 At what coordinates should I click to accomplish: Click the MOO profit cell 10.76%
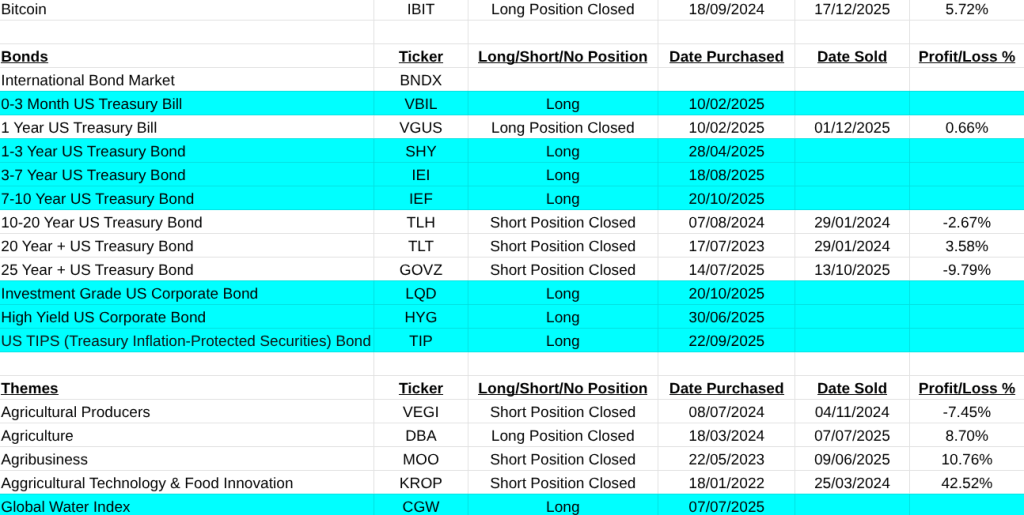(966, 460)
